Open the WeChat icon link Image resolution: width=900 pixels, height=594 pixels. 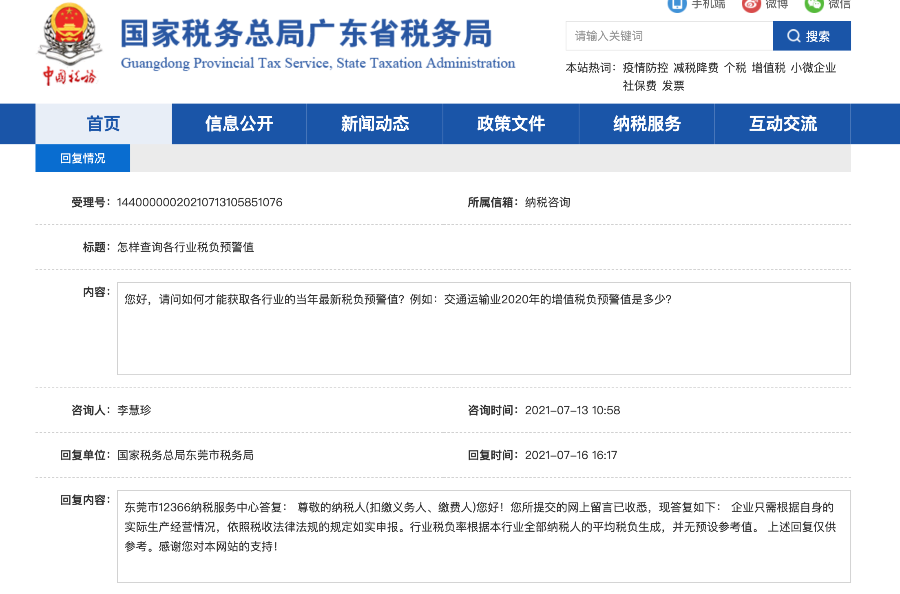coord(814,5)
